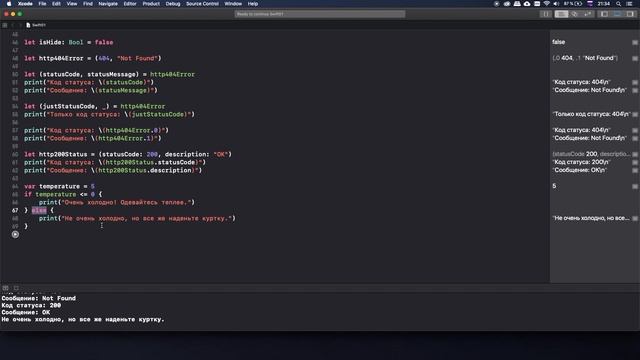Screen dimensions: 640x360
Task: Open the Apple menu
Action: pos(9,4)
